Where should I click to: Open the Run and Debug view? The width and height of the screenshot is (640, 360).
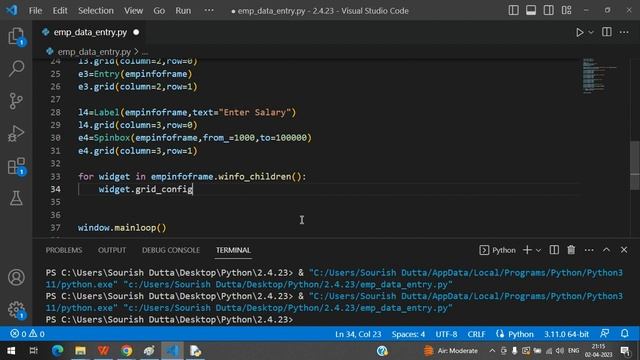pyautogui.click(x=16, y=133)
